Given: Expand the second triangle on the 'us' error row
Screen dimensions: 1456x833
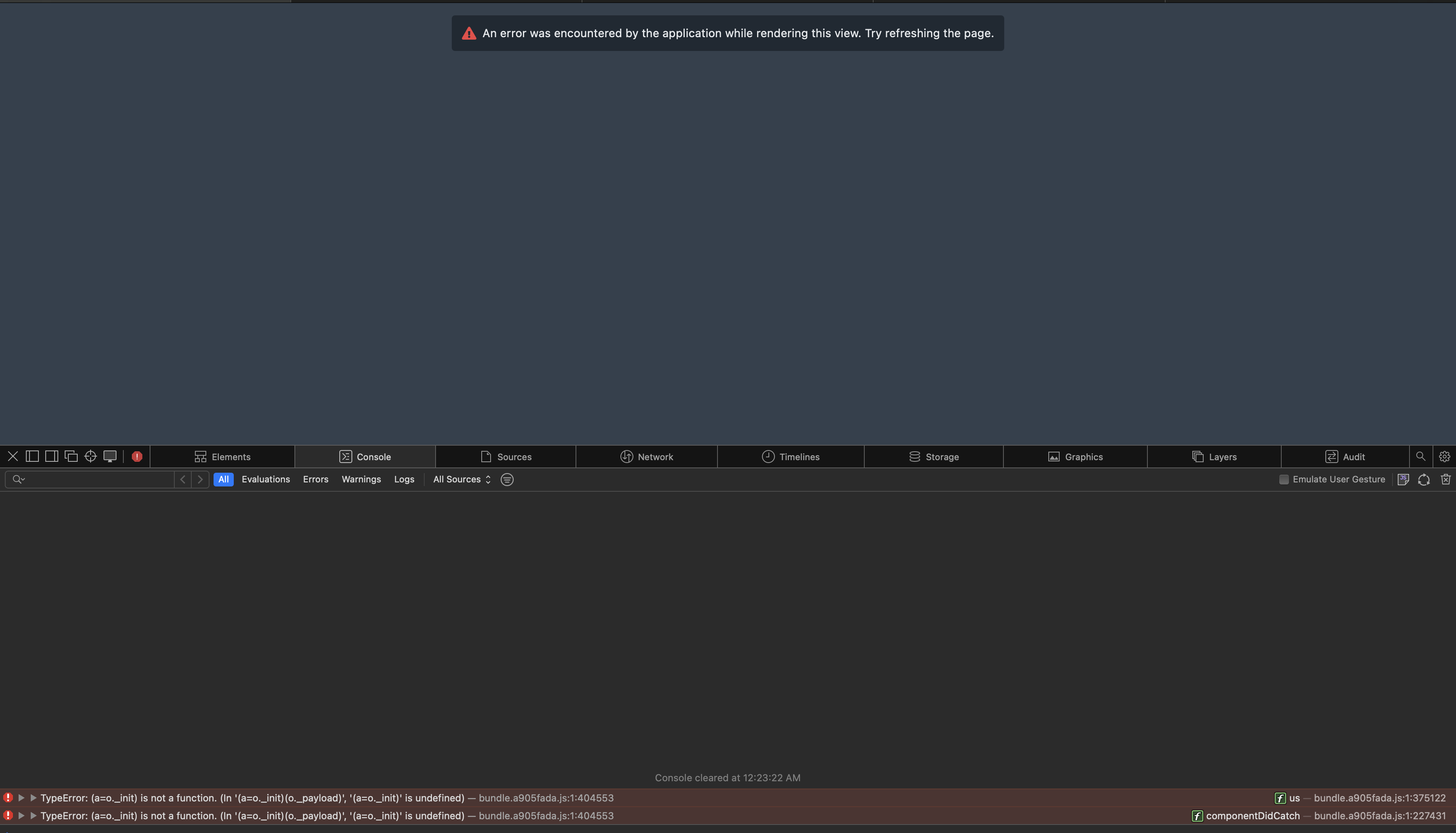Looking at the screenshot, I should [x=33, y=797].
